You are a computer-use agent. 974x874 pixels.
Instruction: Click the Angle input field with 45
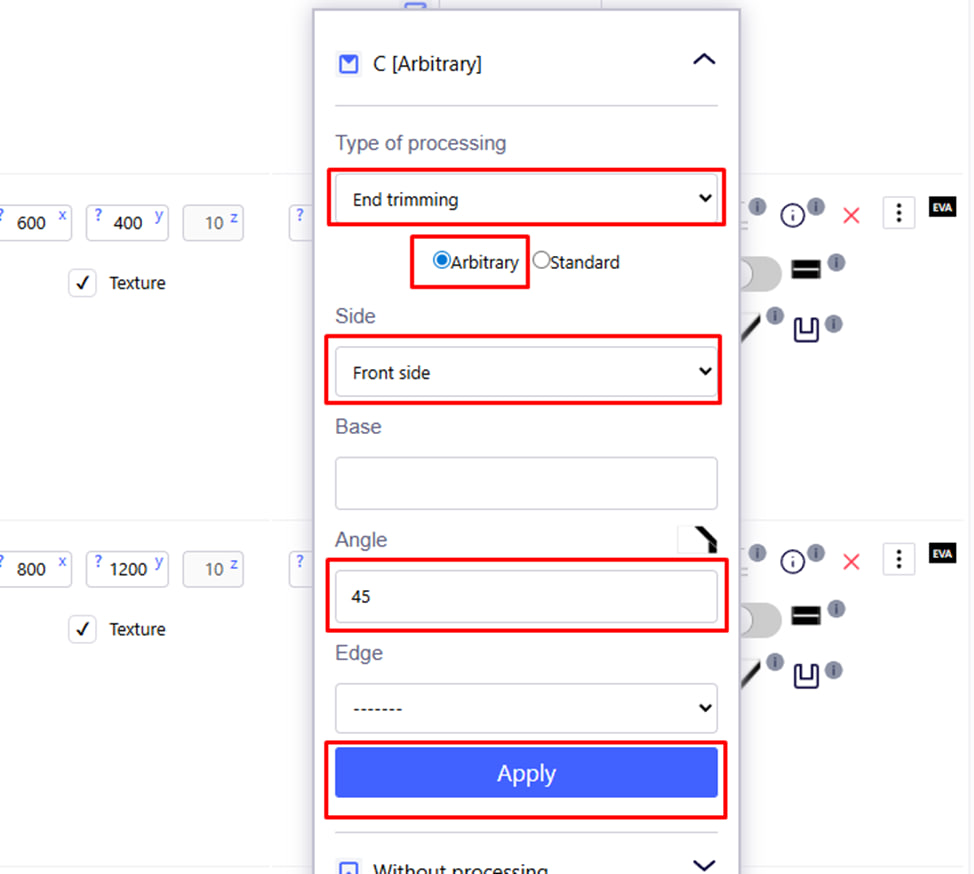pyautogui.click(x=526, y=597)
